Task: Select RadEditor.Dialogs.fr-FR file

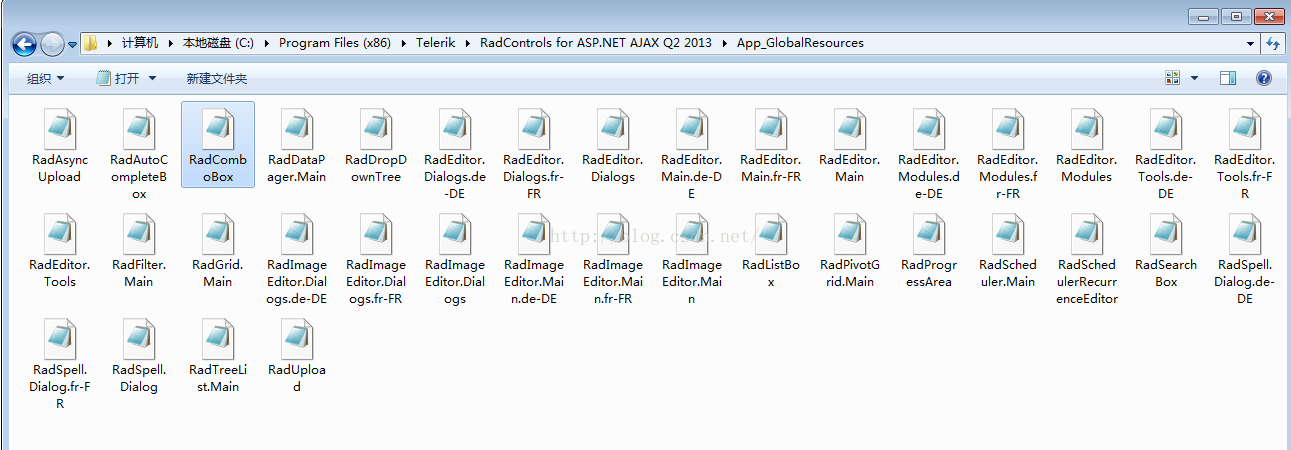Action: click(x=534, y=153)
